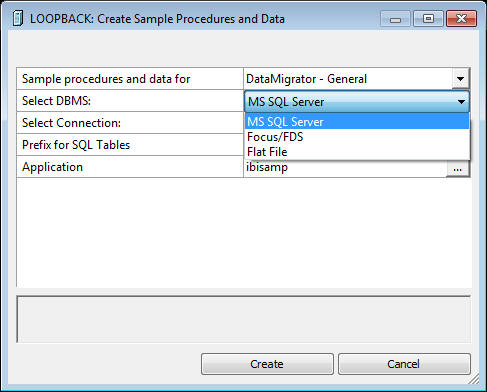
Task: Click the empty message box above Create
Action: coord(244,319)
